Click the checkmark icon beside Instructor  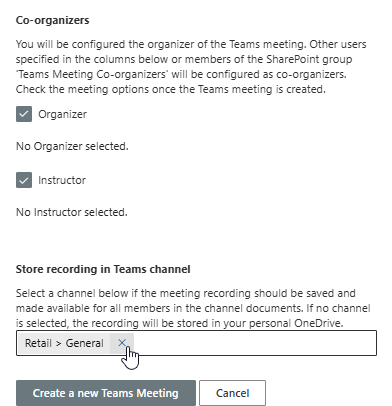tap(24, 180)
